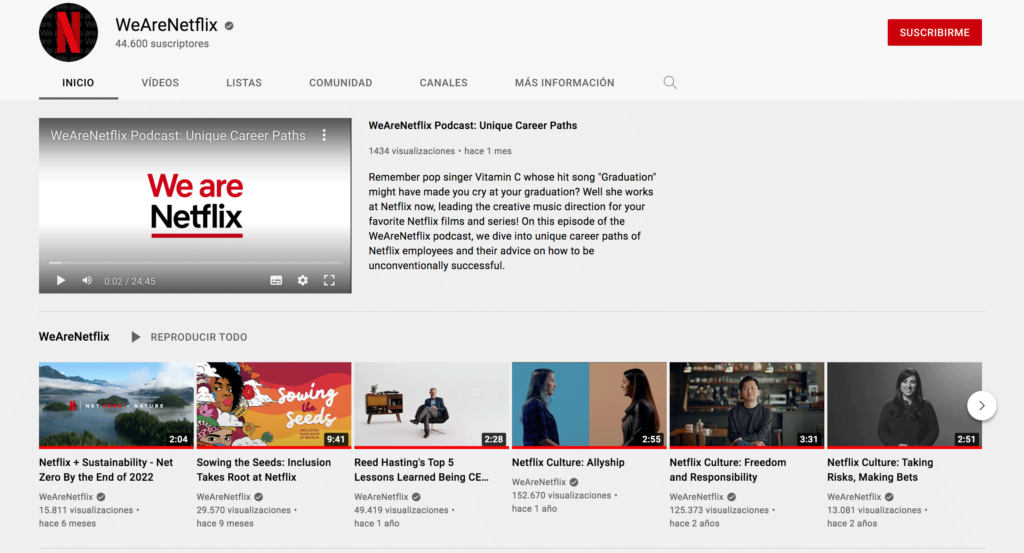
Task: Open video player settings gear
Action: [x=303, y=281]
